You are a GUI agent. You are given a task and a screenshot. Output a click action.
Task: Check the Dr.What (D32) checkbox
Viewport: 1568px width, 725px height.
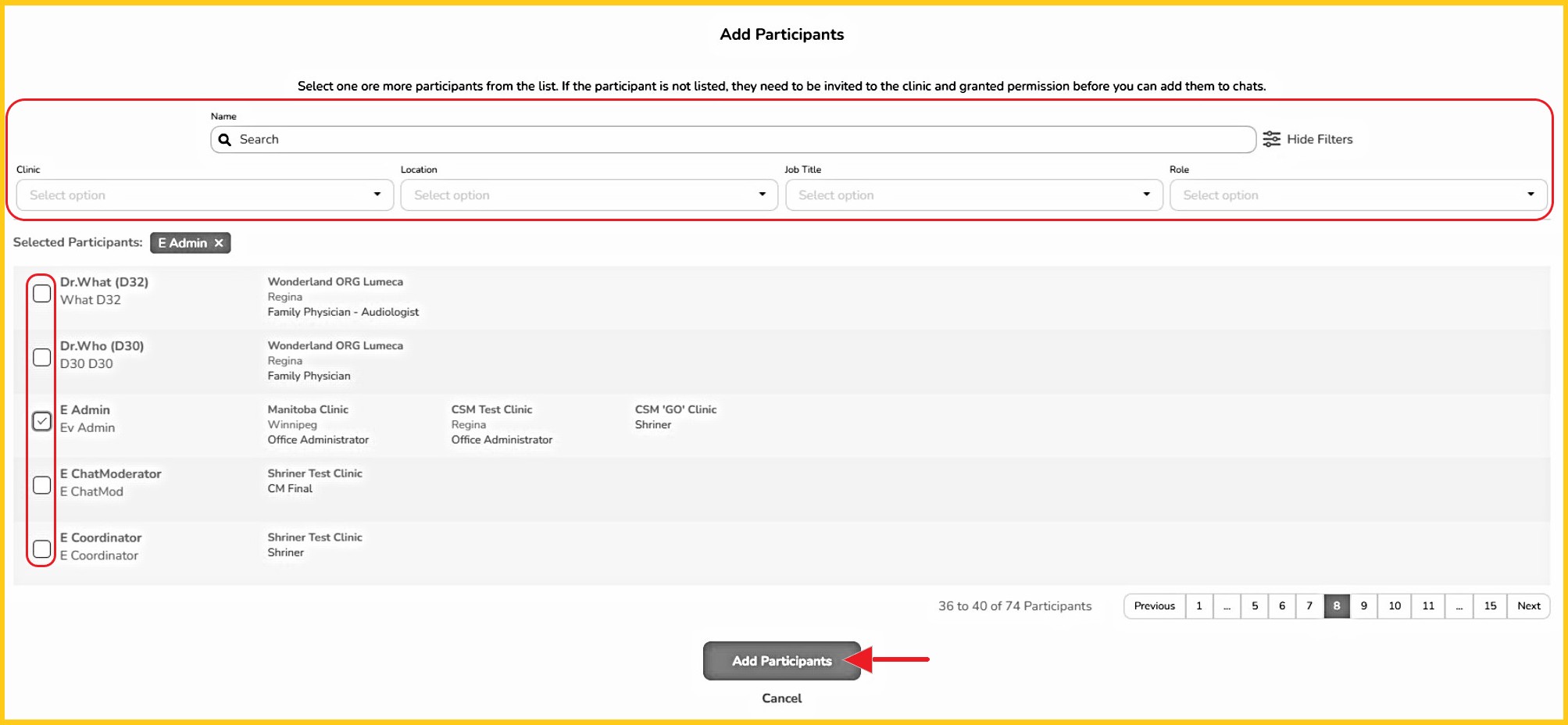pos(42,294)
